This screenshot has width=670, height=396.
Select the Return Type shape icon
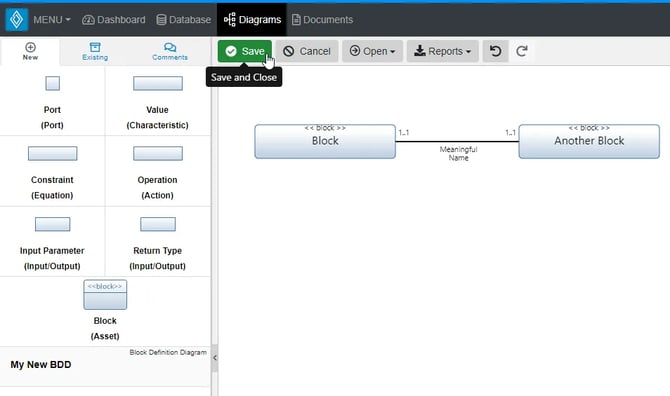(158, 224)
